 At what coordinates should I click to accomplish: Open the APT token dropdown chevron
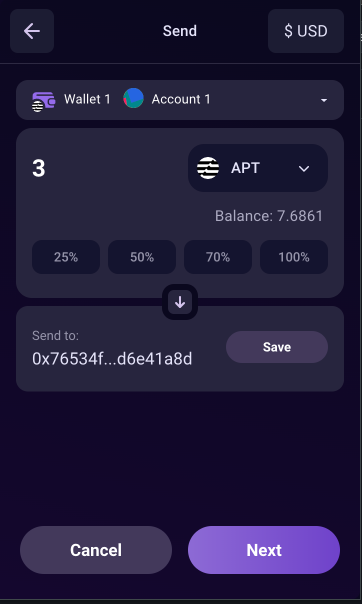coord(304,169)
